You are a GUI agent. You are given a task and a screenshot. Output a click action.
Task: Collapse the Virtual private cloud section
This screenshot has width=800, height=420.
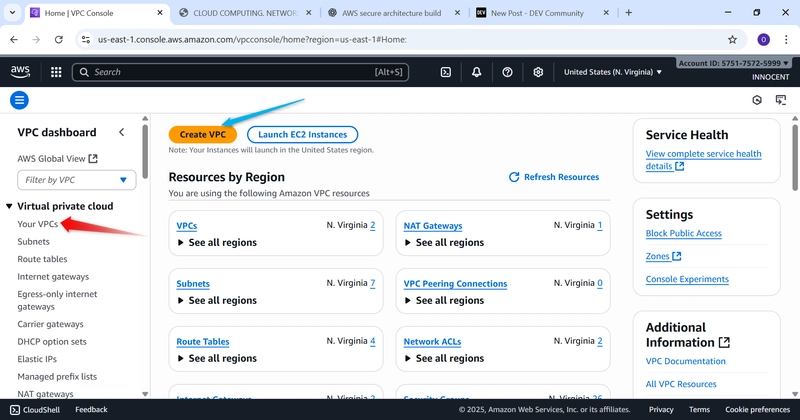(9, 206)
